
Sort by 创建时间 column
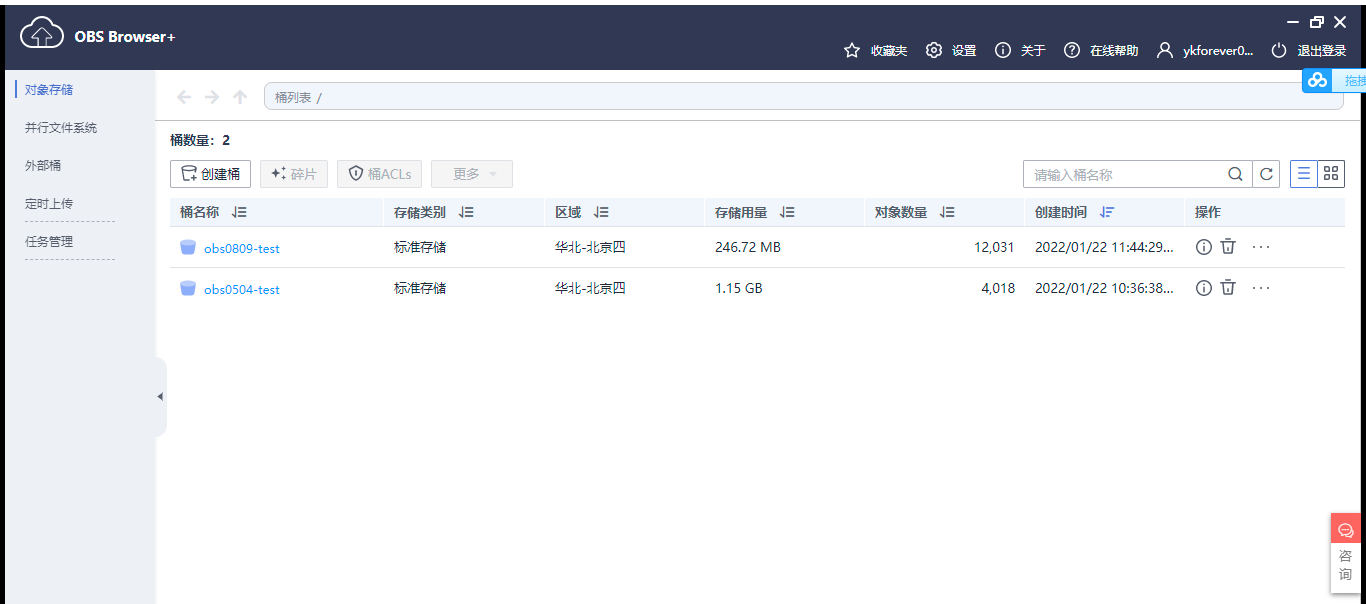click(1107, 212)
